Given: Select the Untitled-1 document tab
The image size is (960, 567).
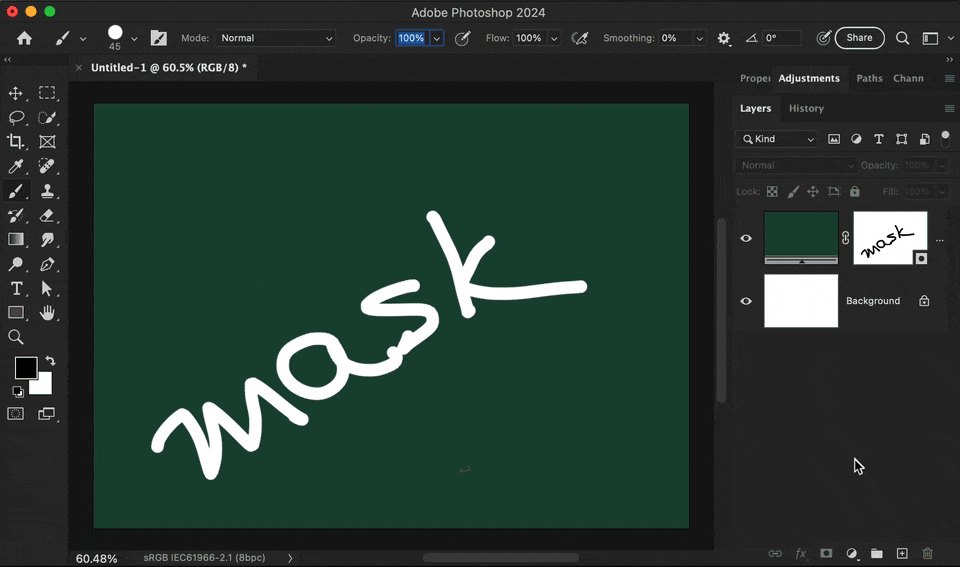Looking at the screenshot, I should coord(168,67).
